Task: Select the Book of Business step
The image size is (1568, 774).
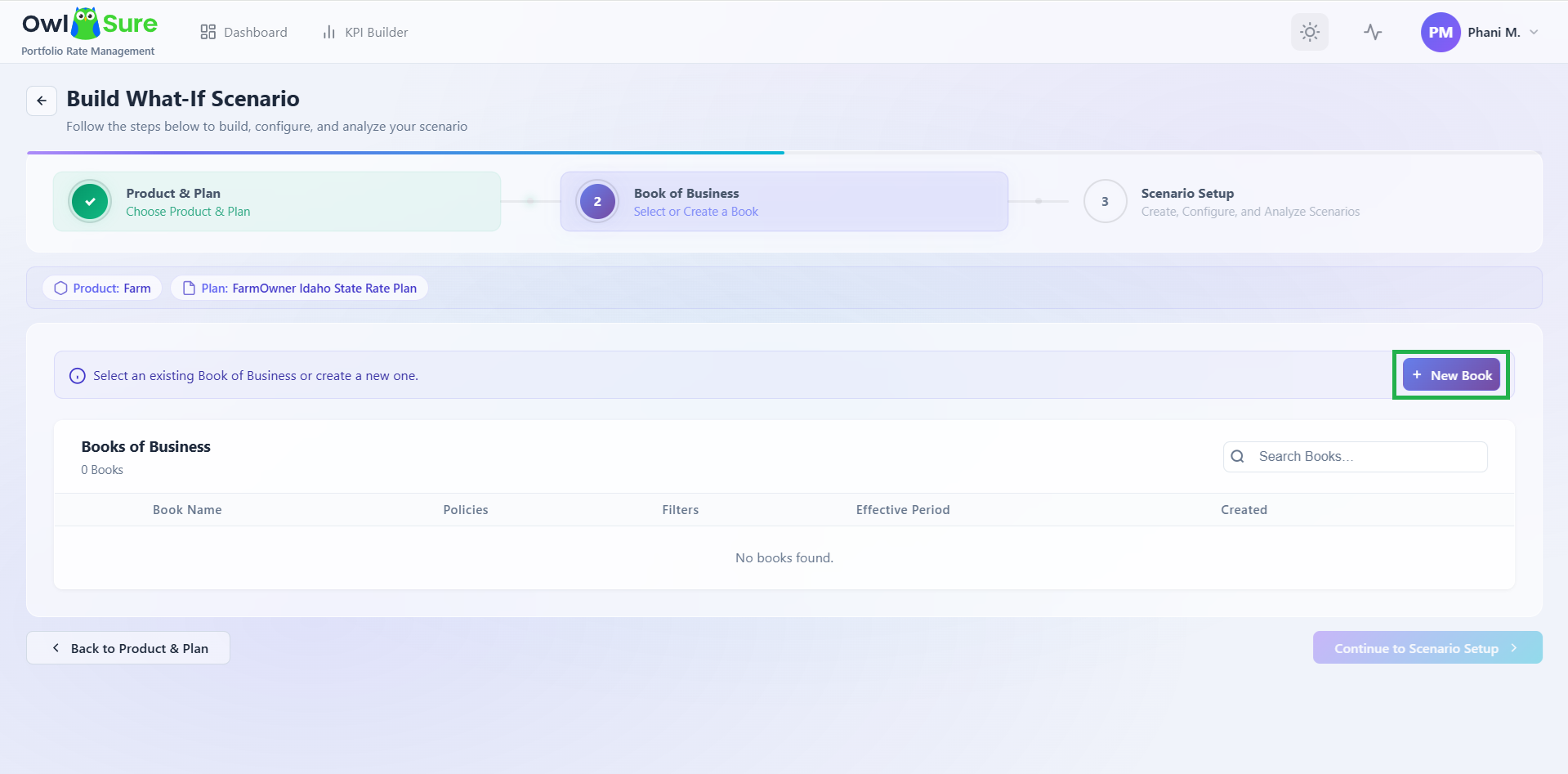Action: [784, 201]
